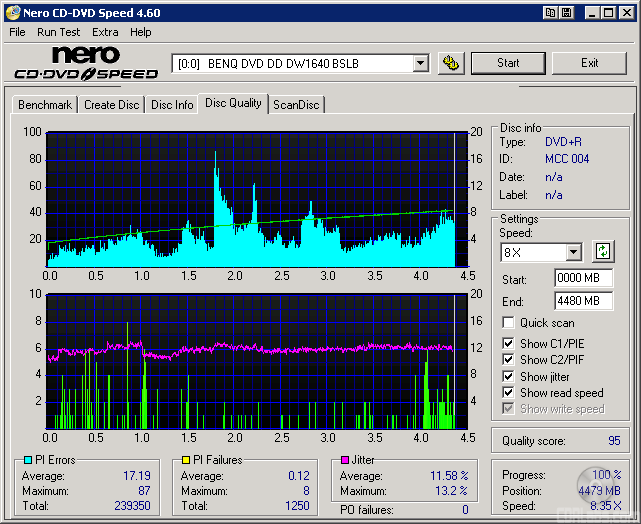This screenshot has height=524, width=641.
Task: Click the yellow PI Failures legend square
Action: point(185,460)
